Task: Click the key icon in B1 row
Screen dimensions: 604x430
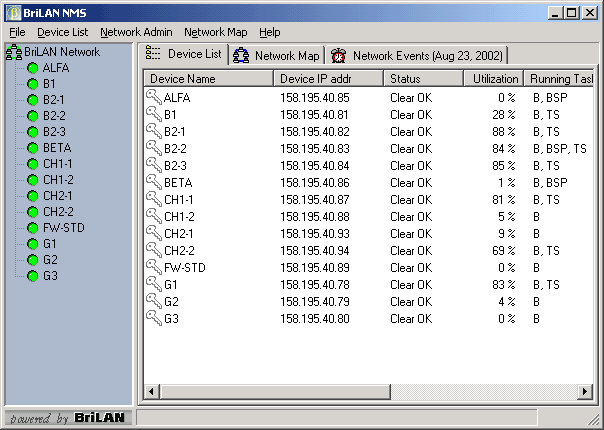Action: click(x=154, y=114)
